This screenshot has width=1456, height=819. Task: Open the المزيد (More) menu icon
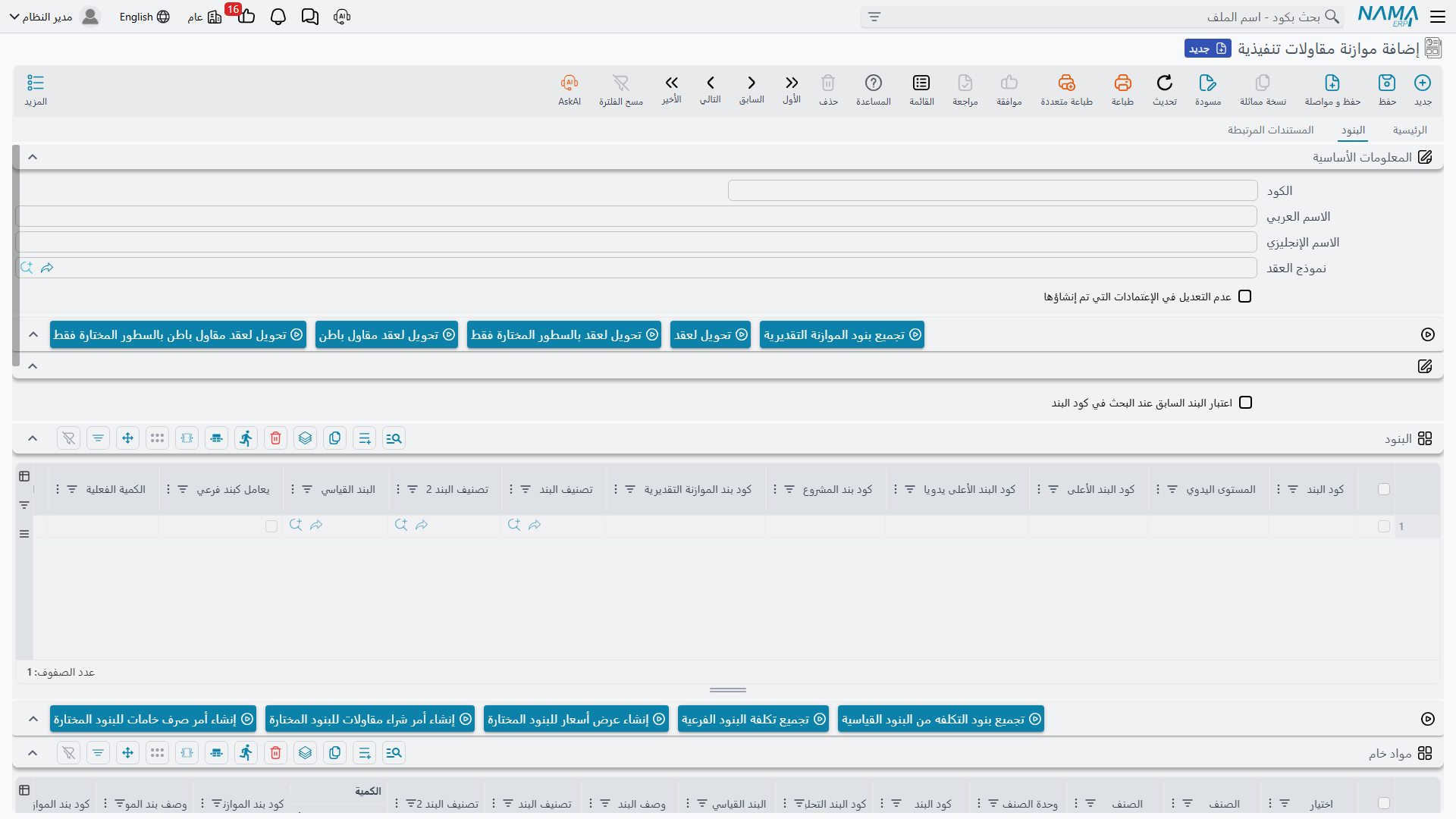[x=36, y=89]
